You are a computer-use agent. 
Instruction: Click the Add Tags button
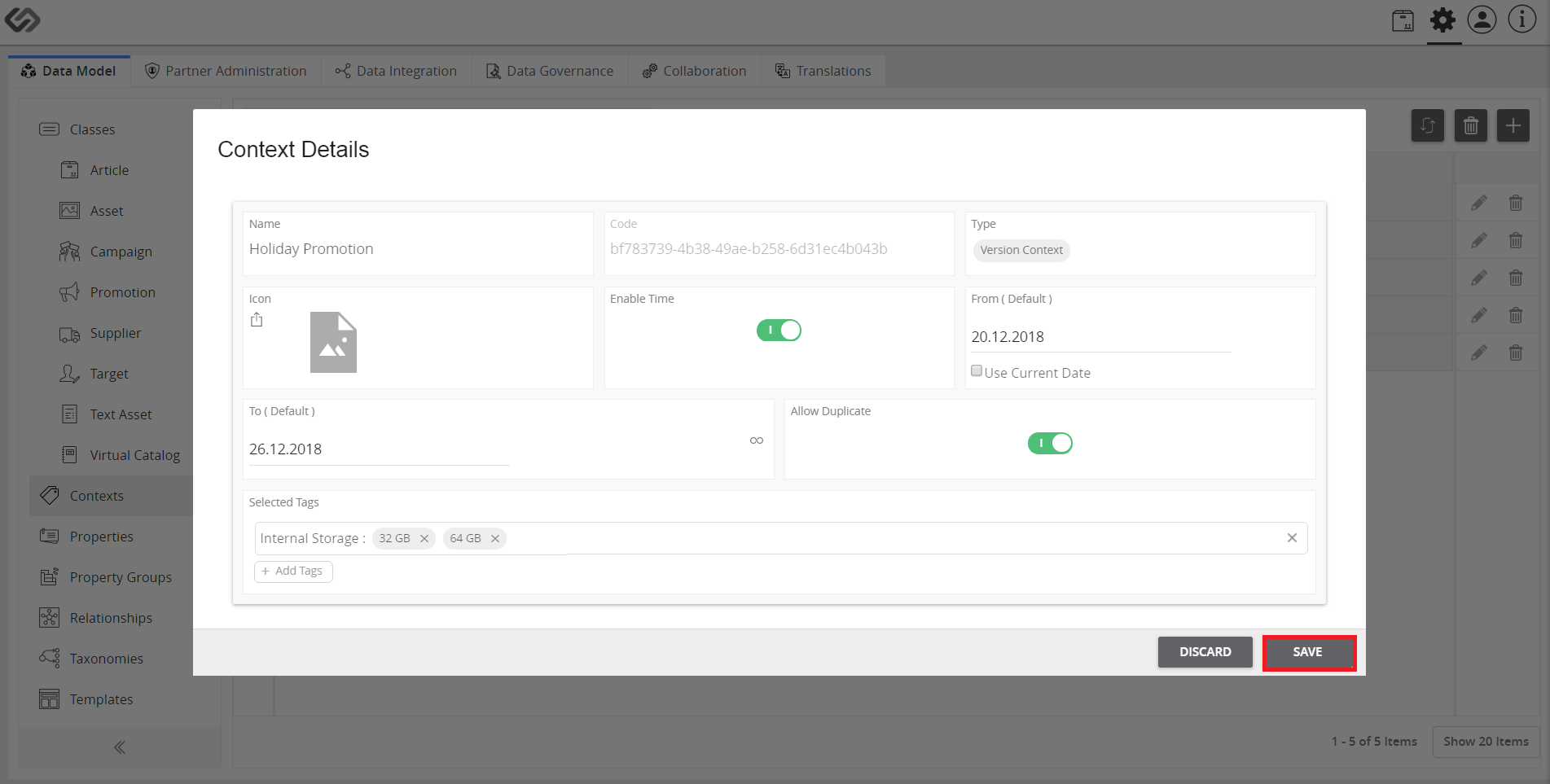click(x=293, y=571)
